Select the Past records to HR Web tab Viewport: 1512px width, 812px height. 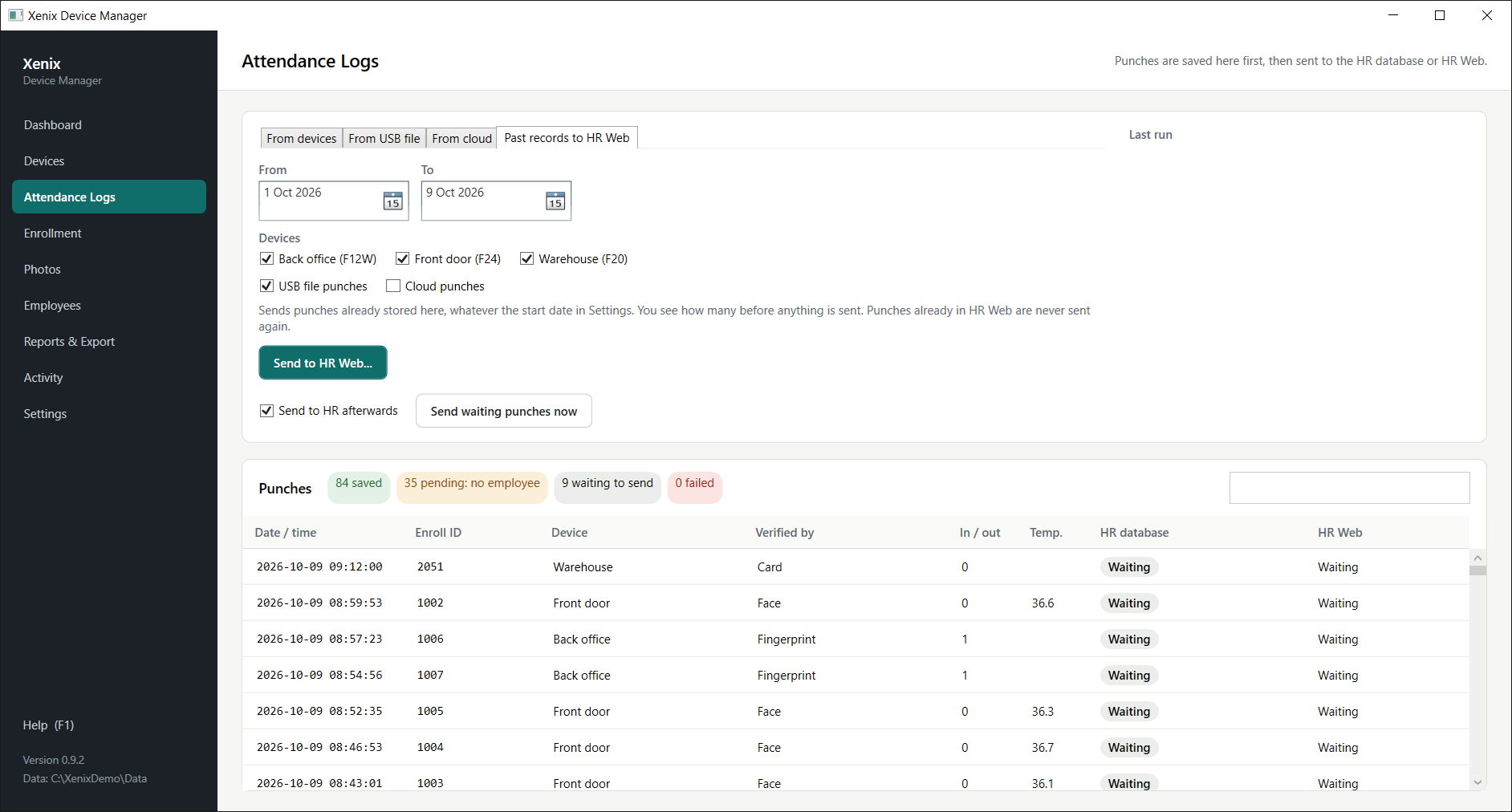567,138
